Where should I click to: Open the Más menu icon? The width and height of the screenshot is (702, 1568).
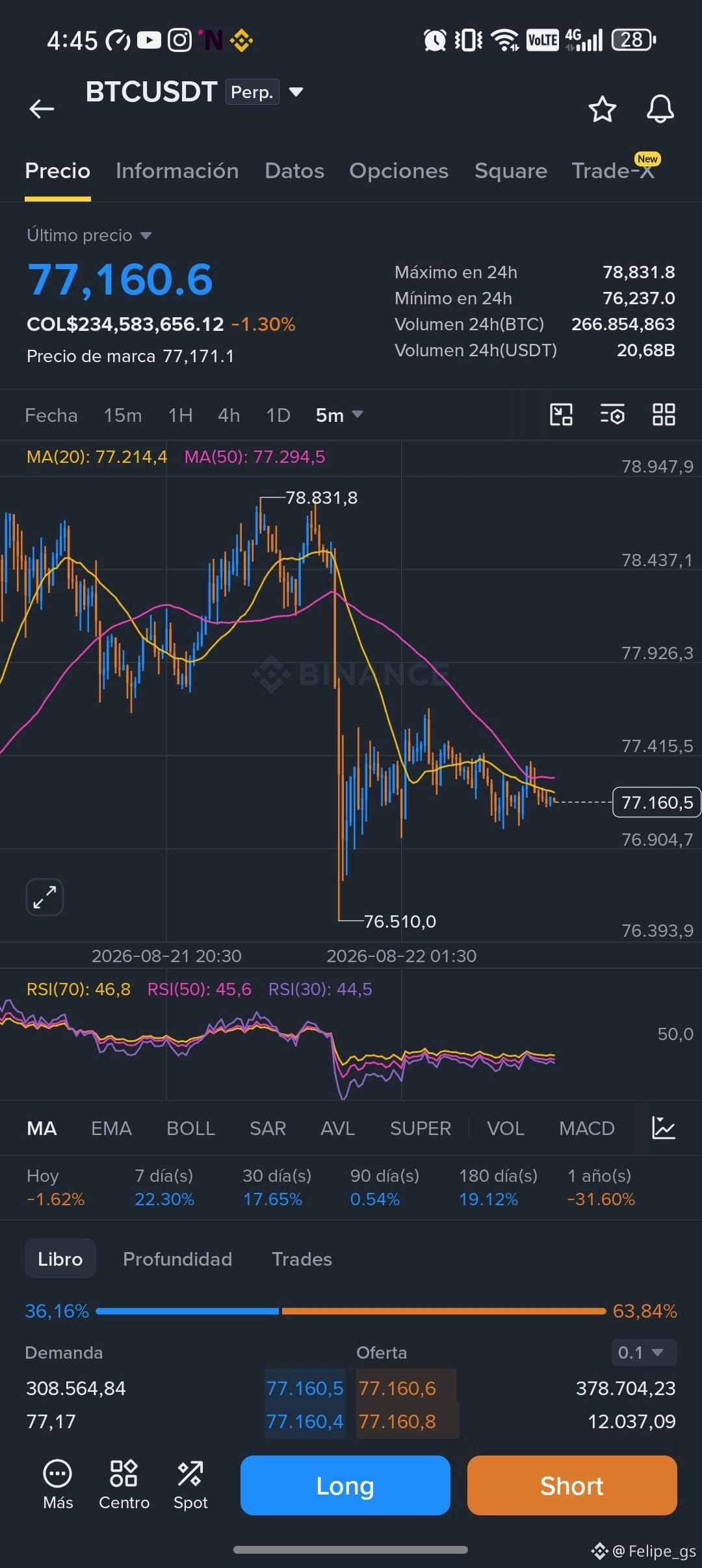tap(58, 1485)
